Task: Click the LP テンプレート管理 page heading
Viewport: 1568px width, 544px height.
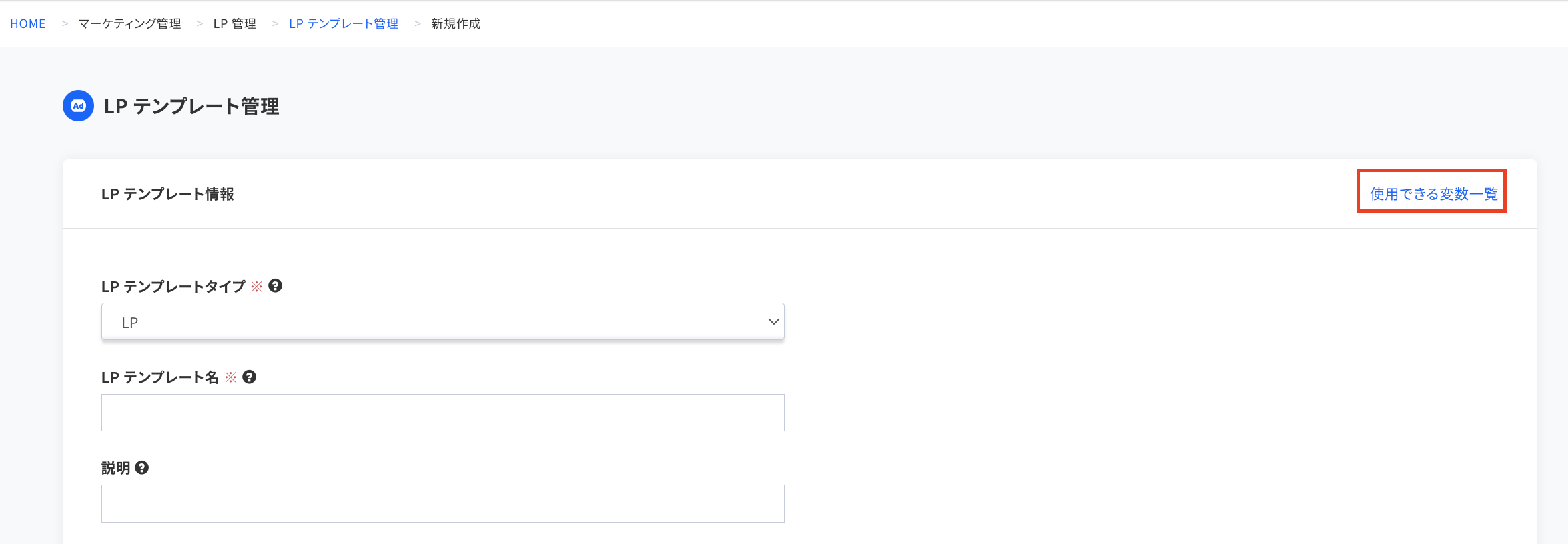Action: tap(192, 107)
